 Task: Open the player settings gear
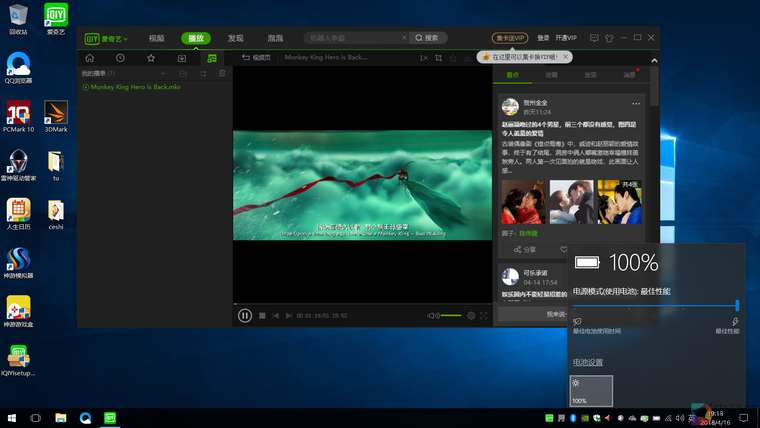point(471,316)
